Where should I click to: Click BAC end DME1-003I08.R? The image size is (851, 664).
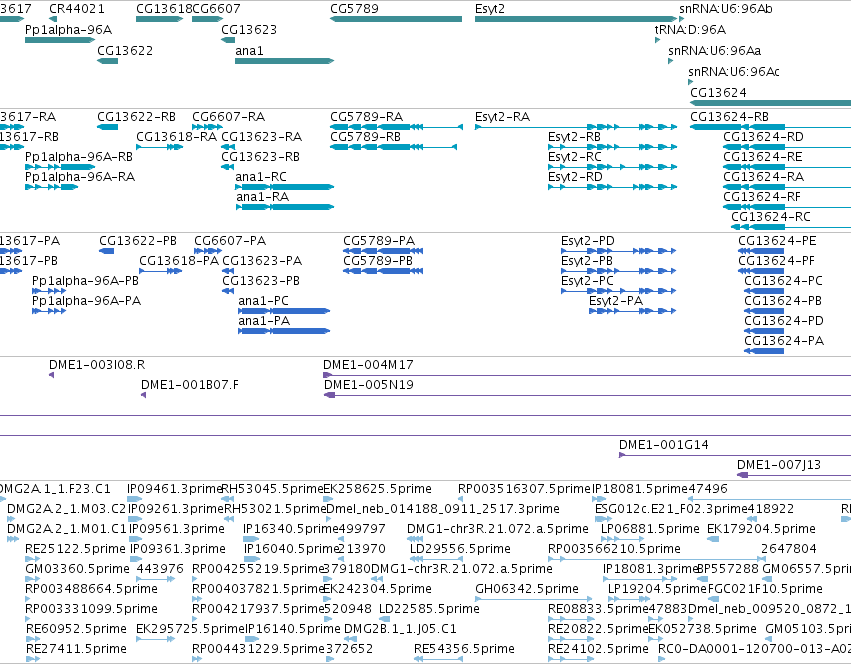(x=97, y=365)
